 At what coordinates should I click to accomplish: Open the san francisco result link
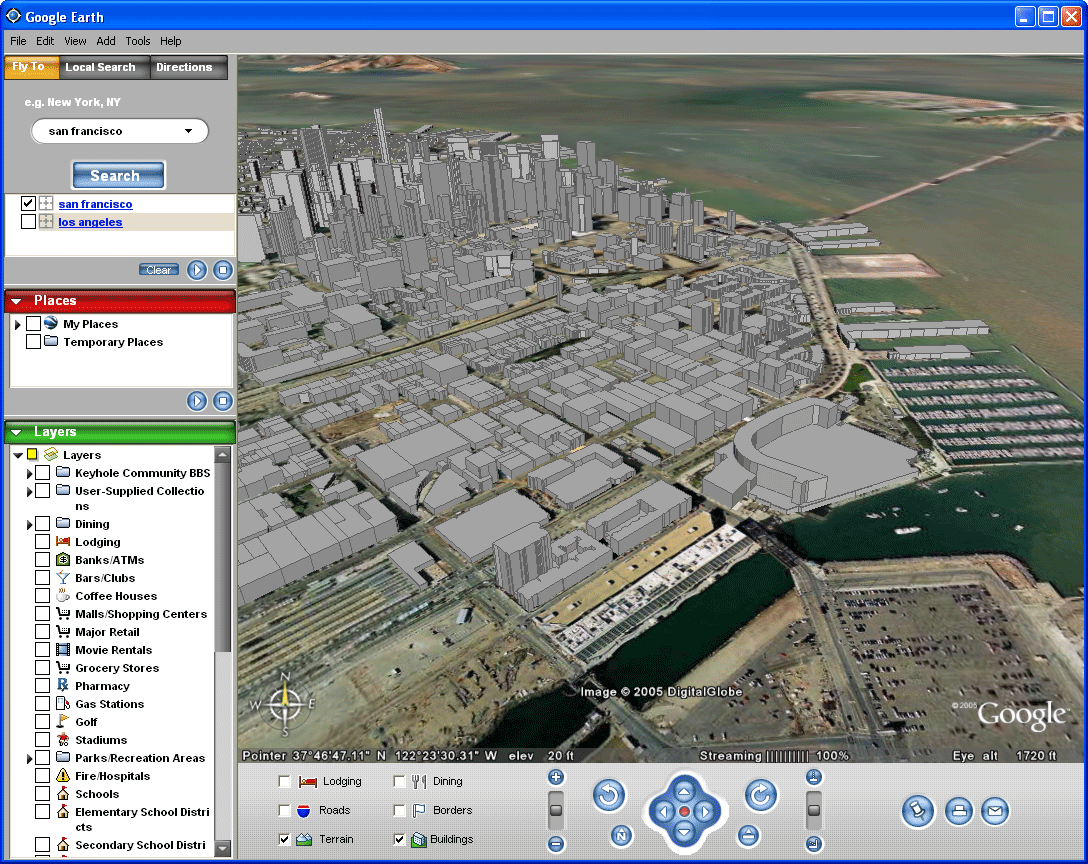click(95, 204)
